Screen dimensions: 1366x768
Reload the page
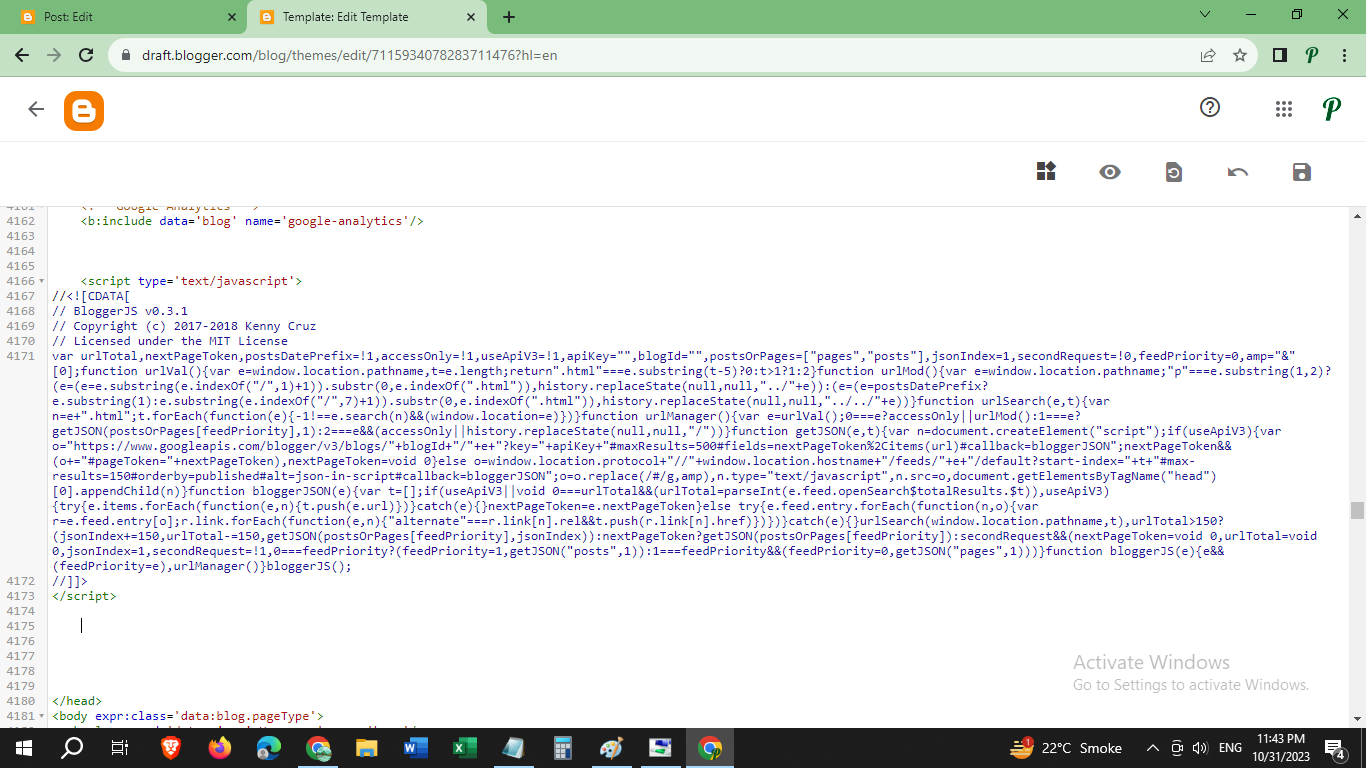86,55
